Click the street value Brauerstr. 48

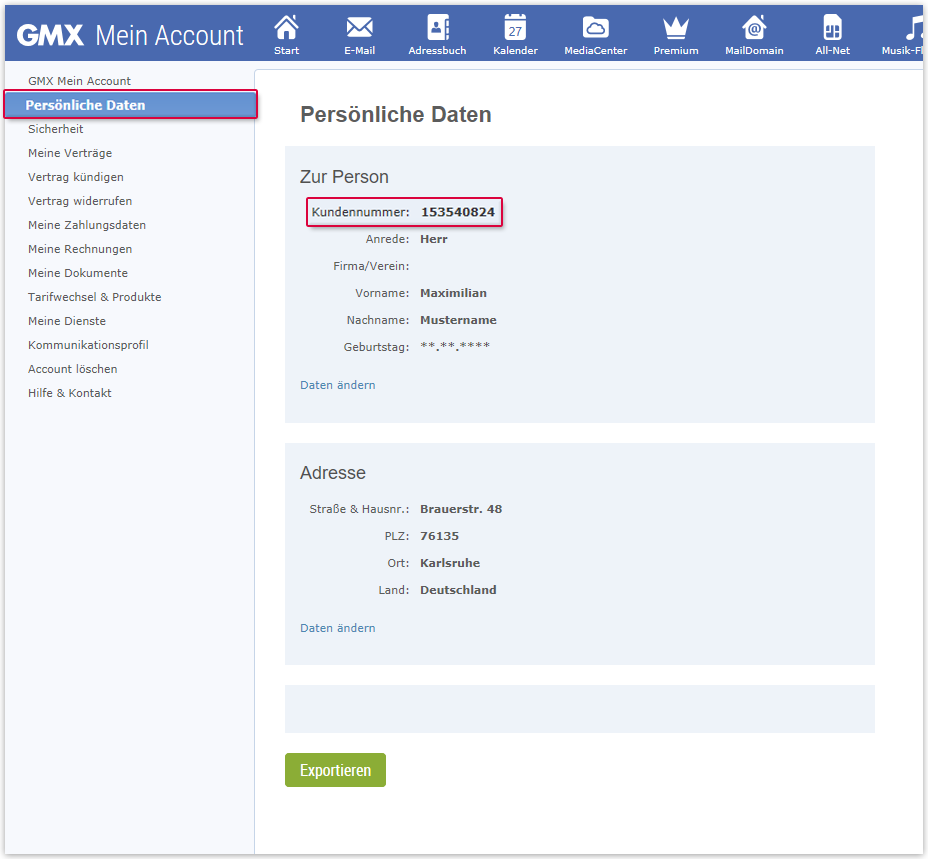click(x=461, y=509)
